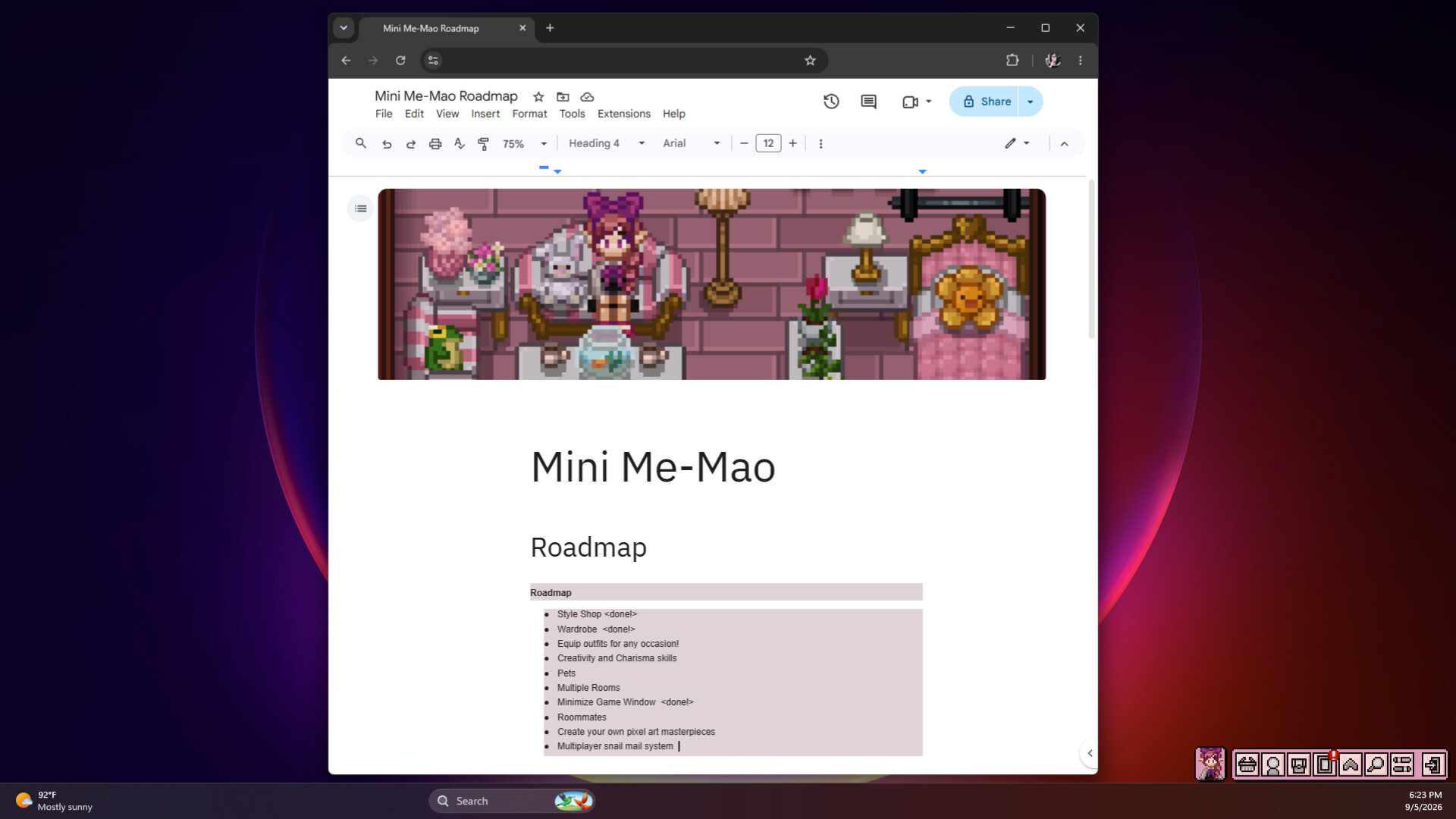Screen dimensions: 1456x819
Task: Collapse the Docs menu header with caret
Action: pos(1065,143)
